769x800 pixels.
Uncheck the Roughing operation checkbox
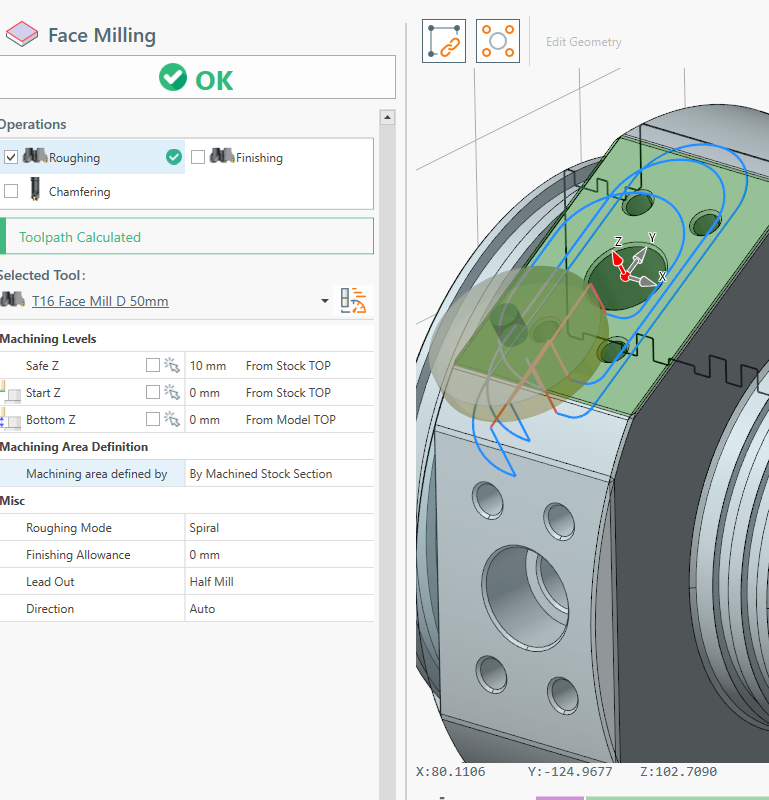pyautogui.click(x=11, y=157)
